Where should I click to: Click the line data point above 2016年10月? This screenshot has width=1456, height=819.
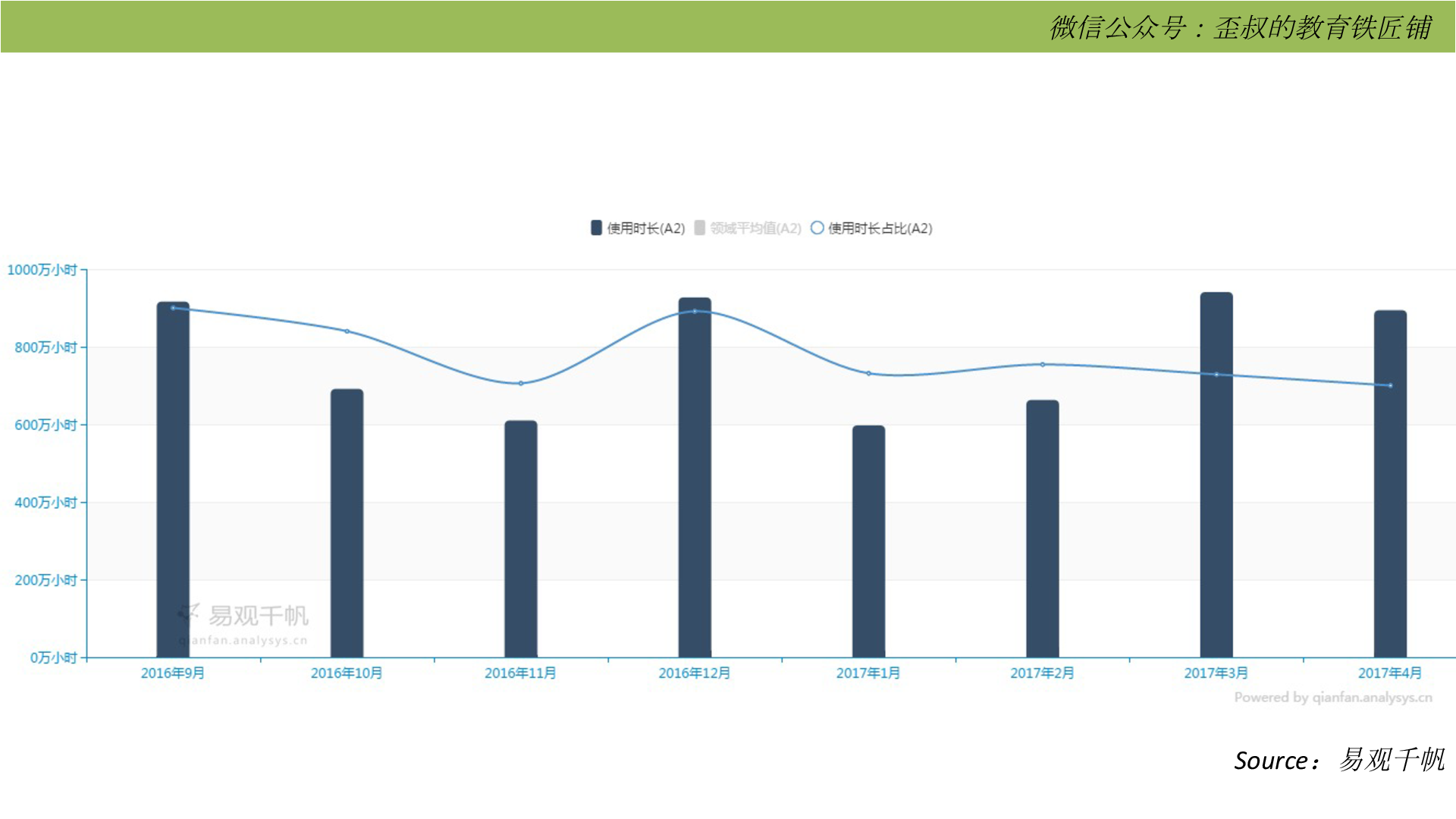coord(347,331)
